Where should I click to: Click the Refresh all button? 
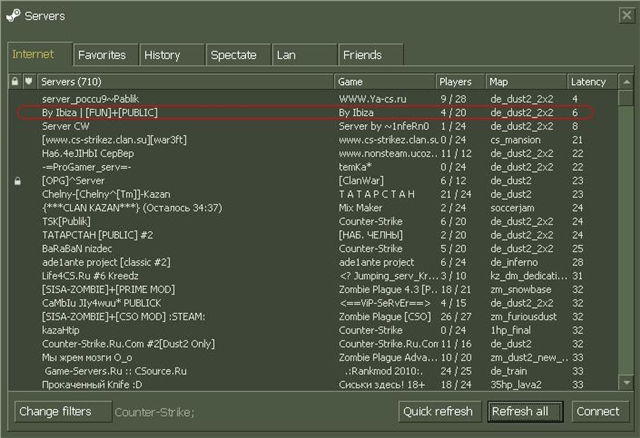[525, 411]
